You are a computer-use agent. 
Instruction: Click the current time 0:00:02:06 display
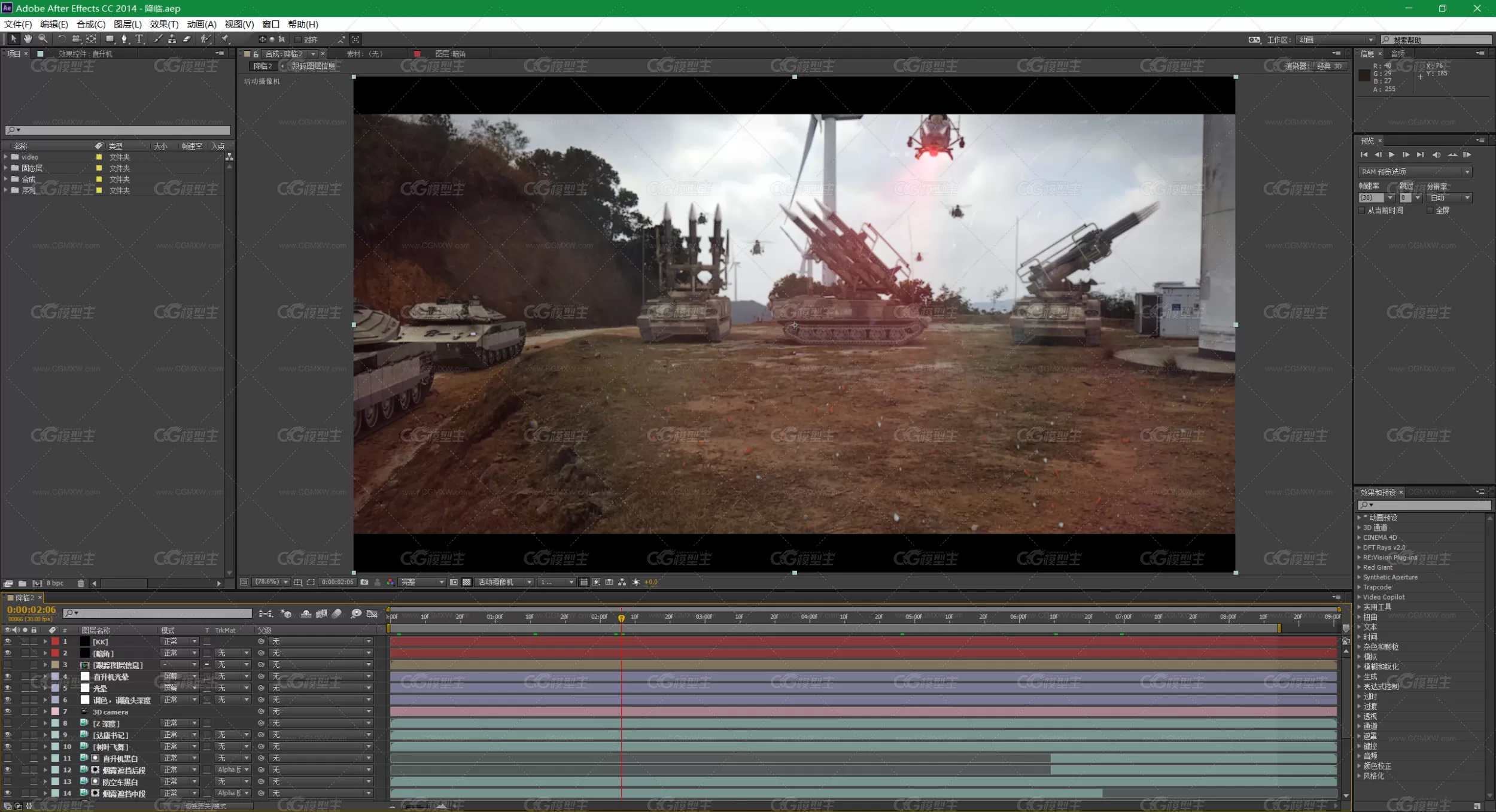click(x=31, y=610)
